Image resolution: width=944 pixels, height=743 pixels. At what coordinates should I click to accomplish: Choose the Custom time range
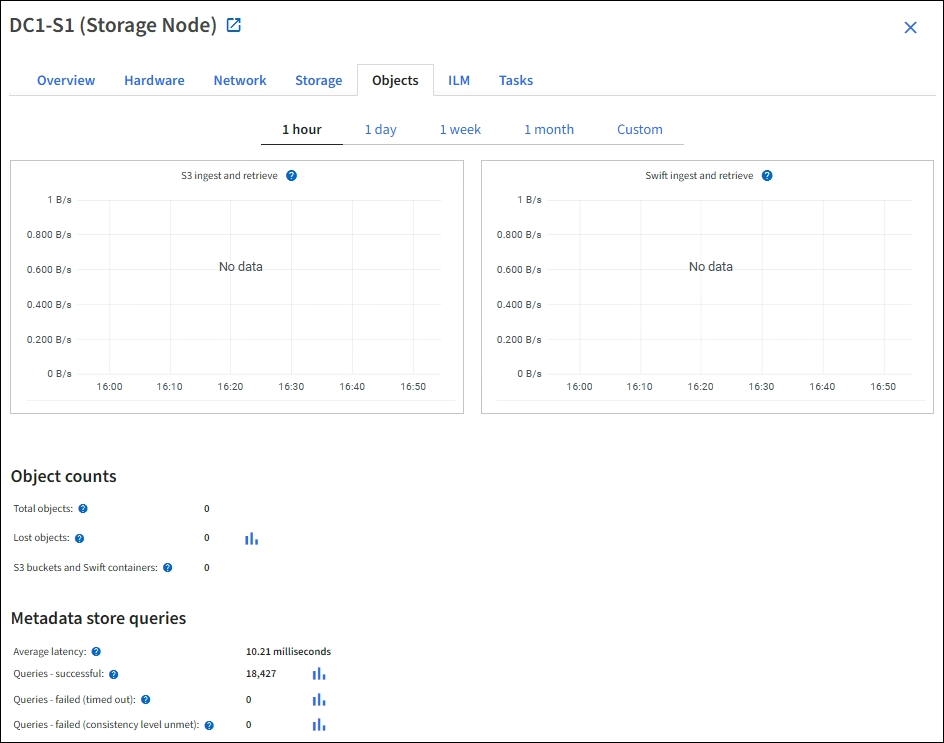639,129
